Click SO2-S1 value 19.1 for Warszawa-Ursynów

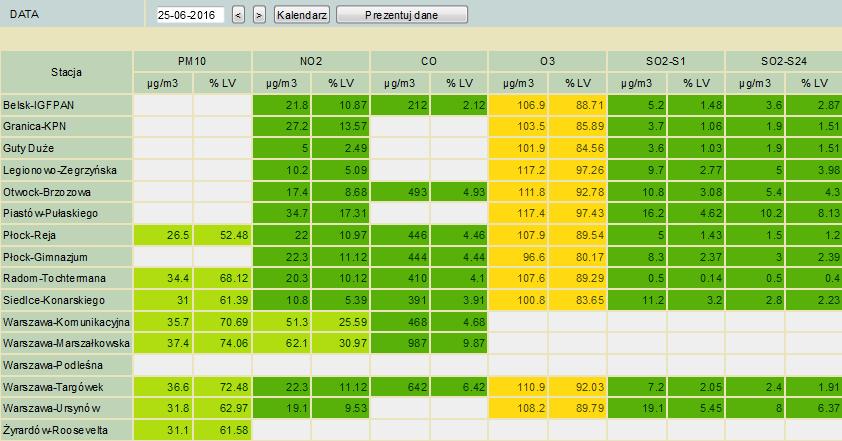coord(636,408)
